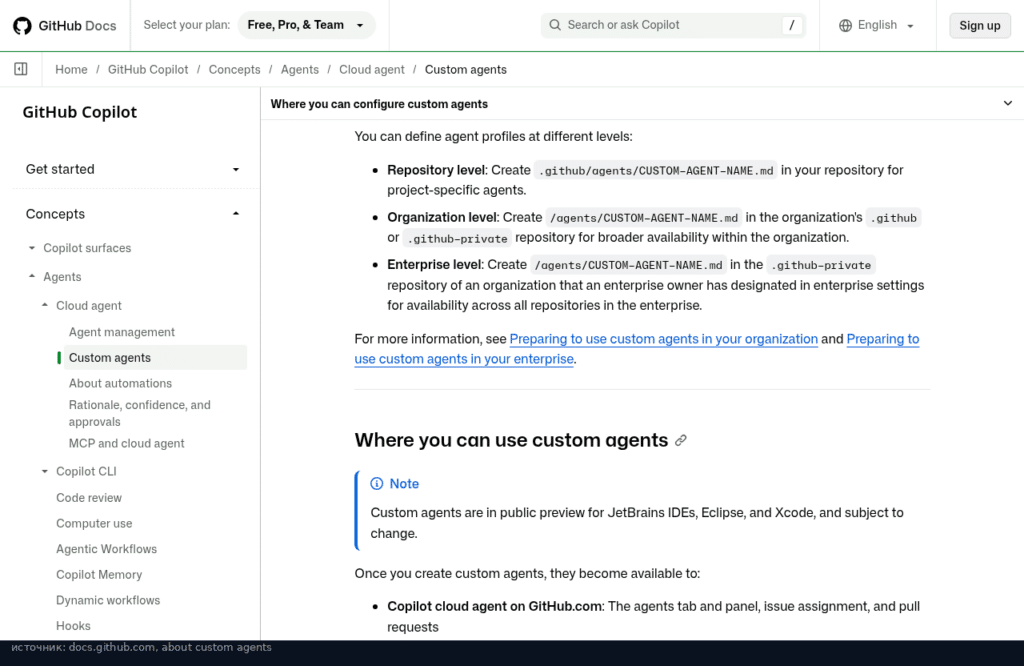Screen dimensions: 1024x666
Task: Open Dynamic workflows in sidebar
Action: coord(108,600)
